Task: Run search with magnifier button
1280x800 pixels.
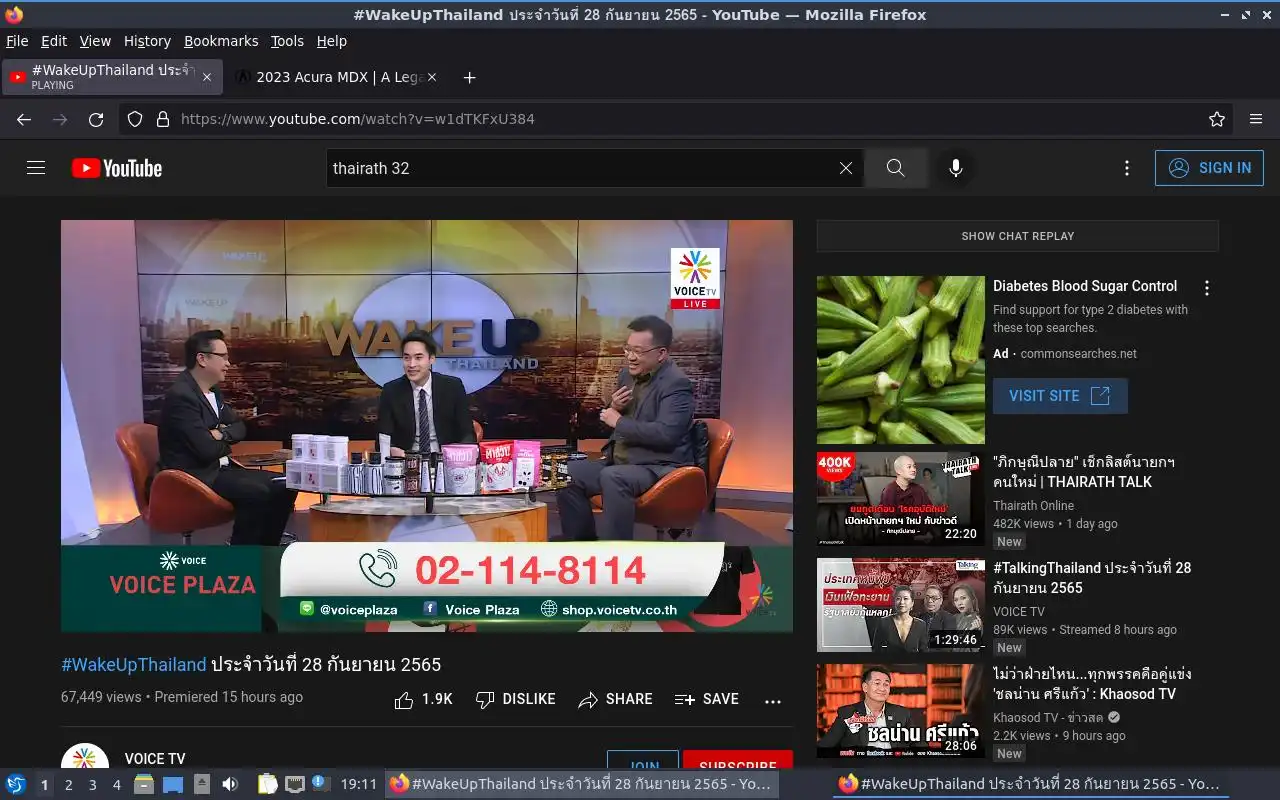Action: click(896, 168)
